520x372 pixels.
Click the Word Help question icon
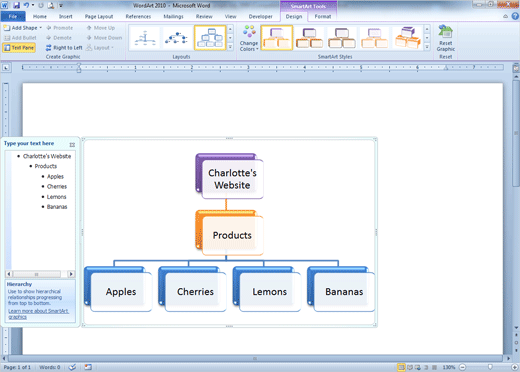515,16
